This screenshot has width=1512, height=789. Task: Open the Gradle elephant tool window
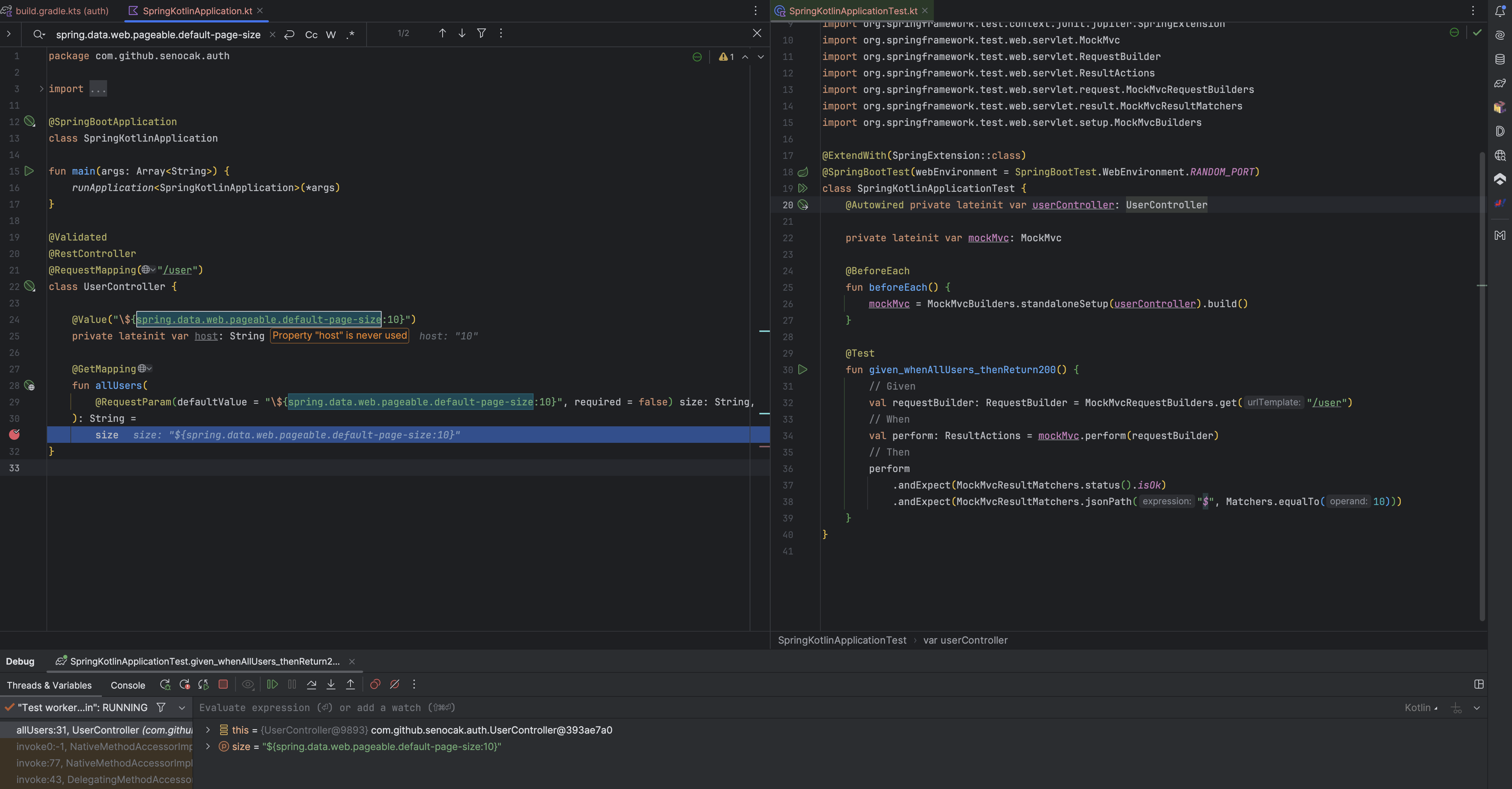click(1500, 83)
